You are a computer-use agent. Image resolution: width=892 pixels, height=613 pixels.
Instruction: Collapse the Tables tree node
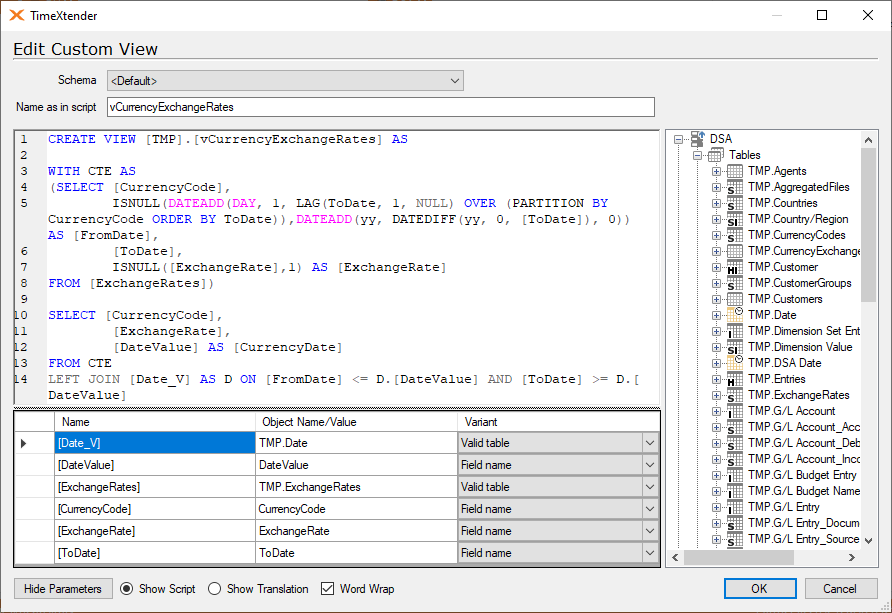[x=697, y=155]
